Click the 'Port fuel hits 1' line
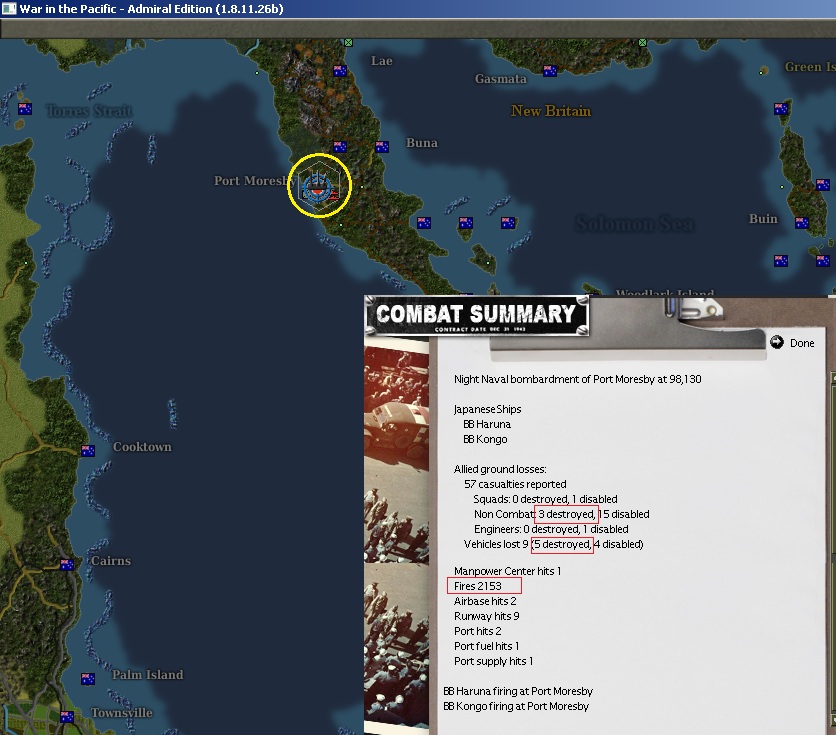The image size is (836, 735). [486, 646]
